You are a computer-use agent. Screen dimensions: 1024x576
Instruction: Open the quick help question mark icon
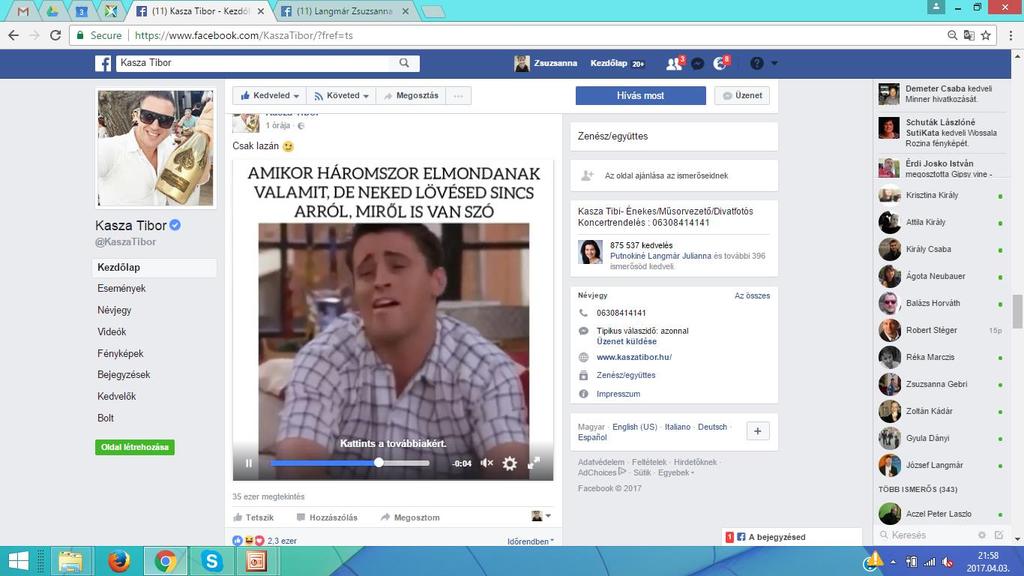coord(757,63)
